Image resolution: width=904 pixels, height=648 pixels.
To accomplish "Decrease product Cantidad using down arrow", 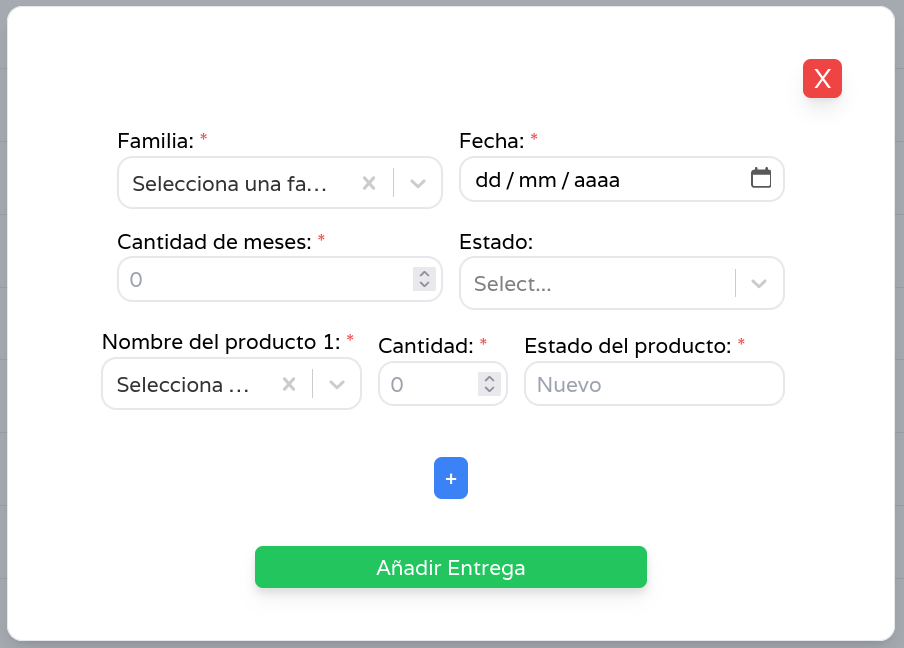I will [x=489, y=390].
